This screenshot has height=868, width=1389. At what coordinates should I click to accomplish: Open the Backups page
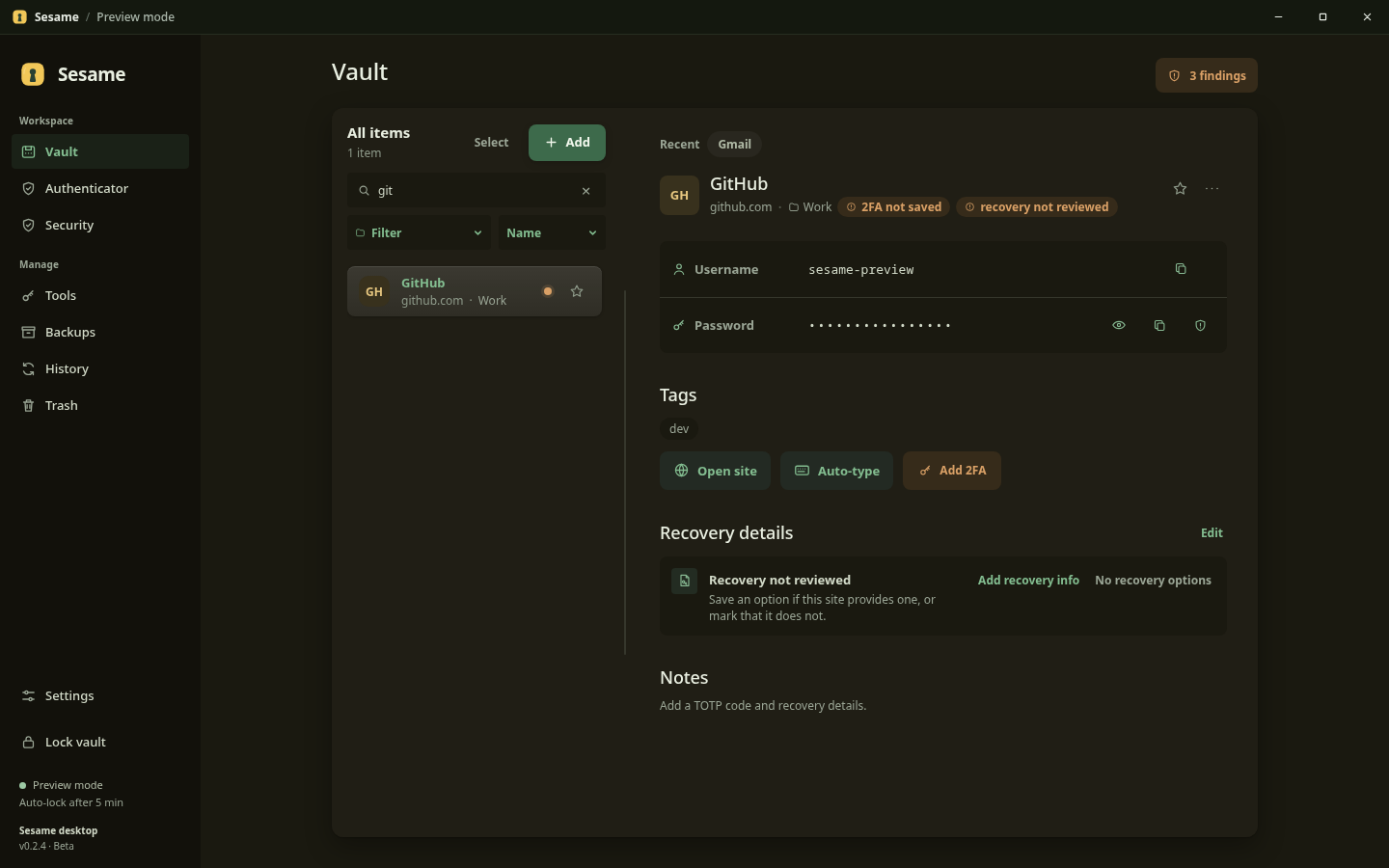point(100,332)
